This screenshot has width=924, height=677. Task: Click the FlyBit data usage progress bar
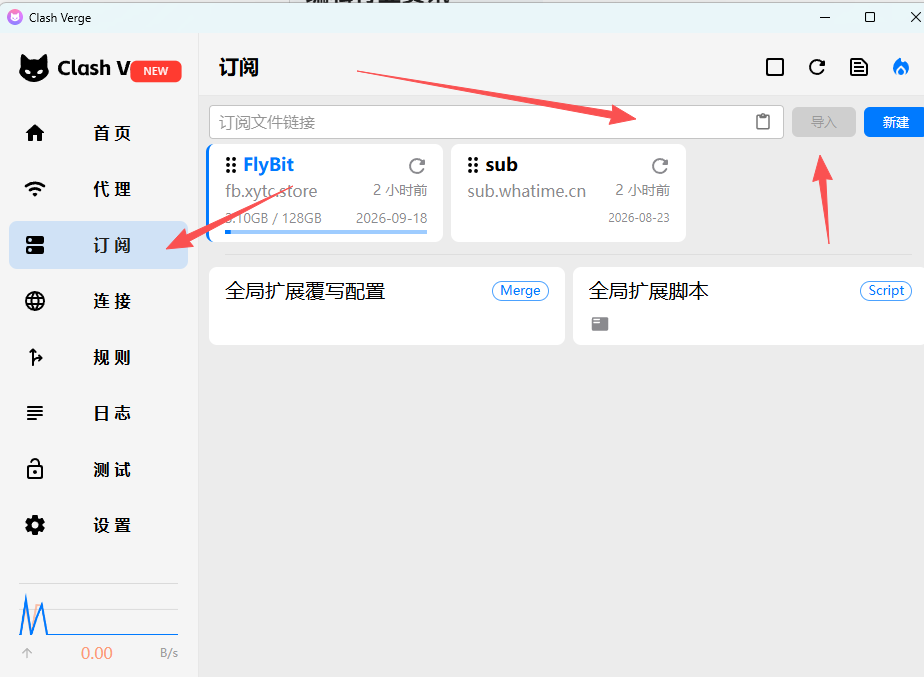tap(326, 232)
